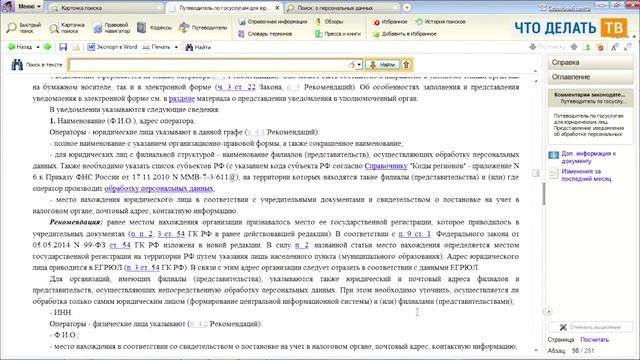Open Быстрый поиск quick search
This screenshot has height=360, width=640.
coord(24,28)
